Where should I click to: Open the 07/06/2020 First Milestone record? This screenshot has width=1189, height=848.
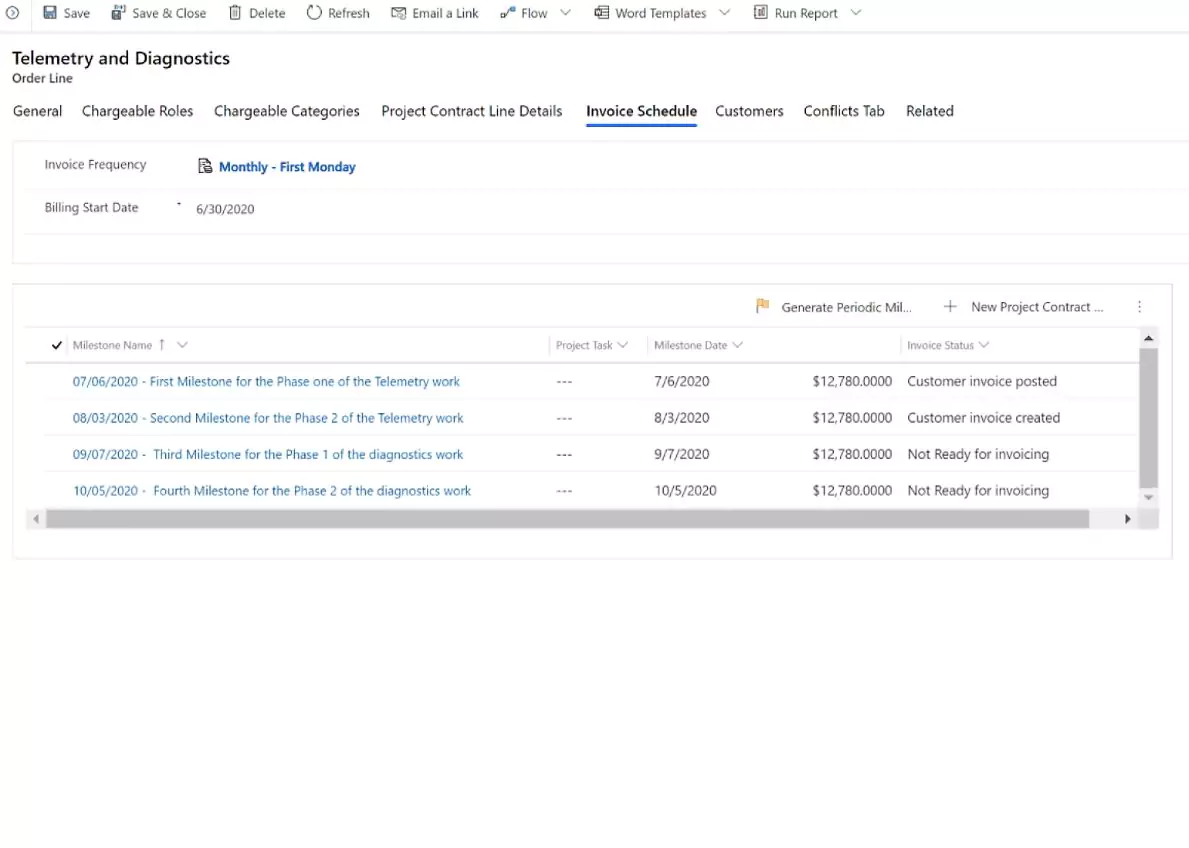click(x=266, y=381)
